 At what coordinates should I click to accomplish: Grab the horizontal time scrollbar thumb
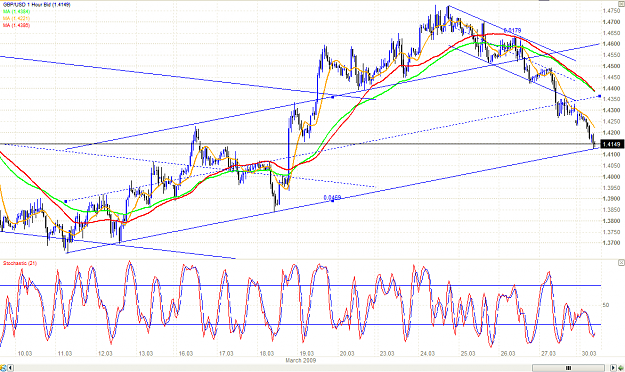click(568, 368)
